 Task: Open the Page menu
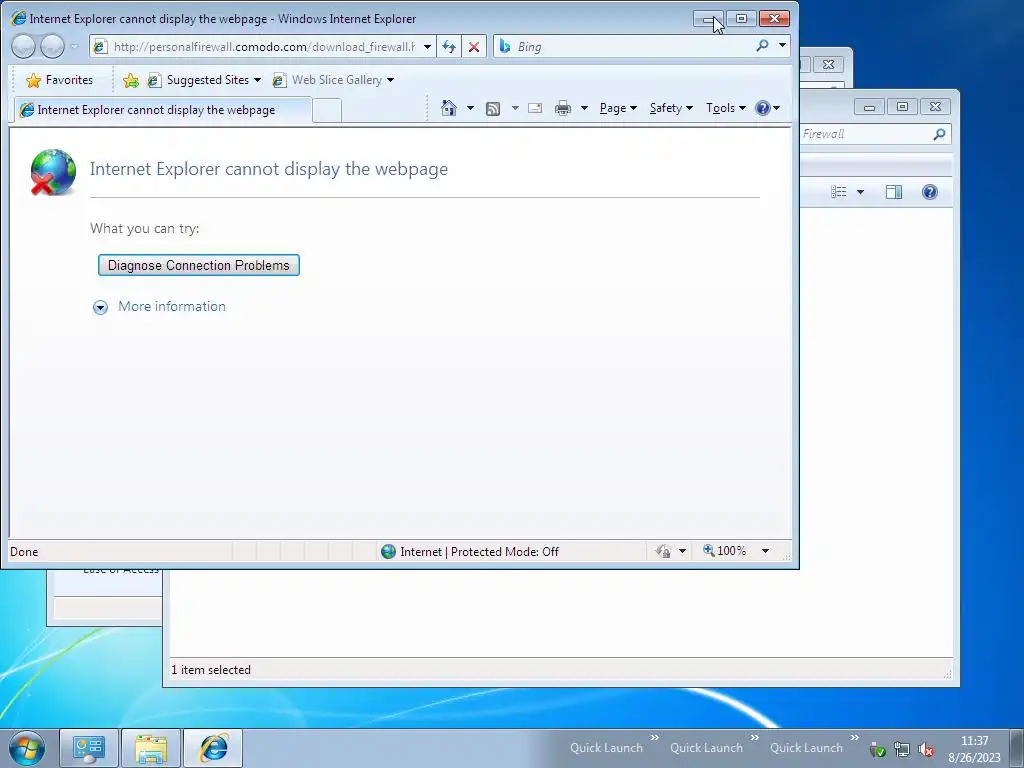(x=618, y=108)
